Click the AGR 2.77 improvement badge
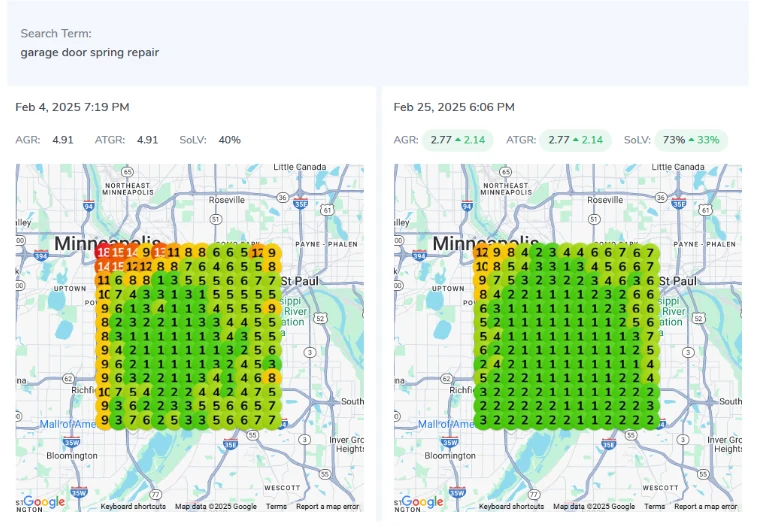Screen dimensions: 757x525 (x=457, y=140)
